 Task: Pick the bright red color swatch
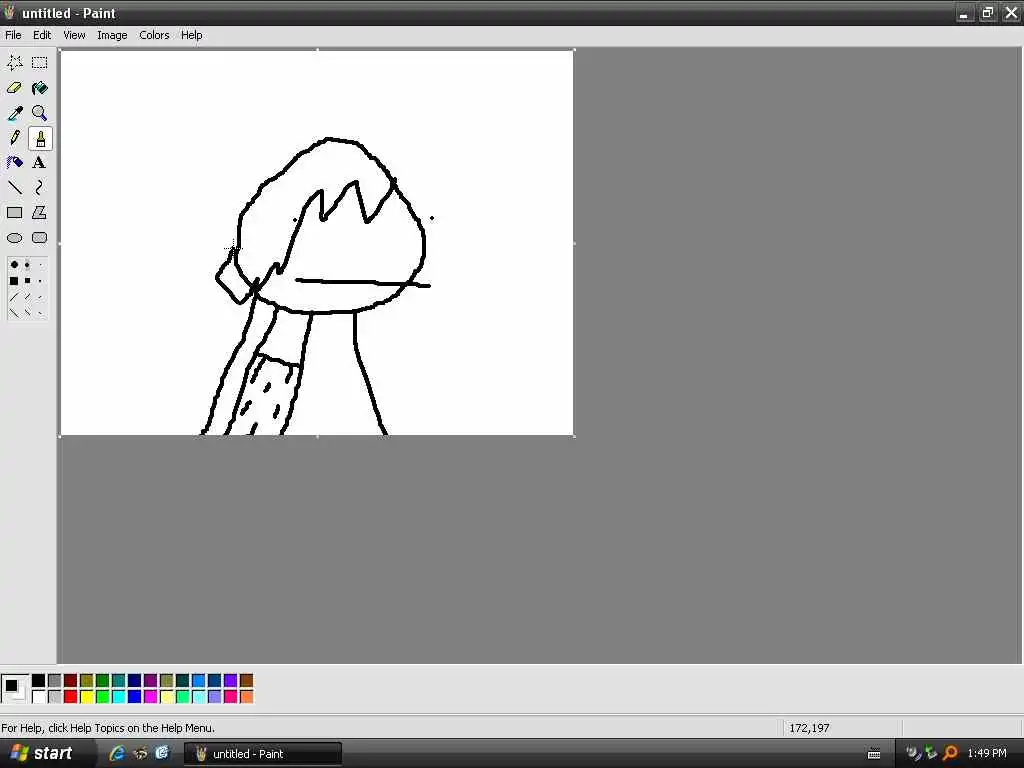pos(71,697)
